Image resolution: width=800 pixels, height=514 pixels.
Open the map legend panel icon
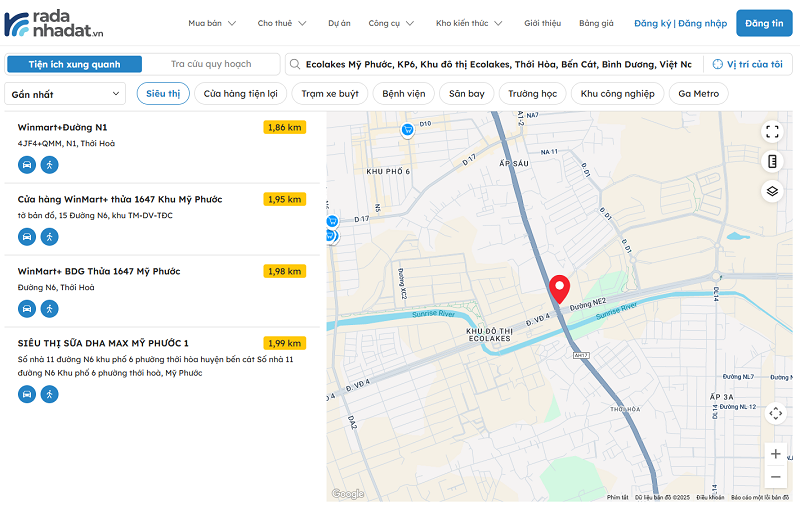coord(771,161)
